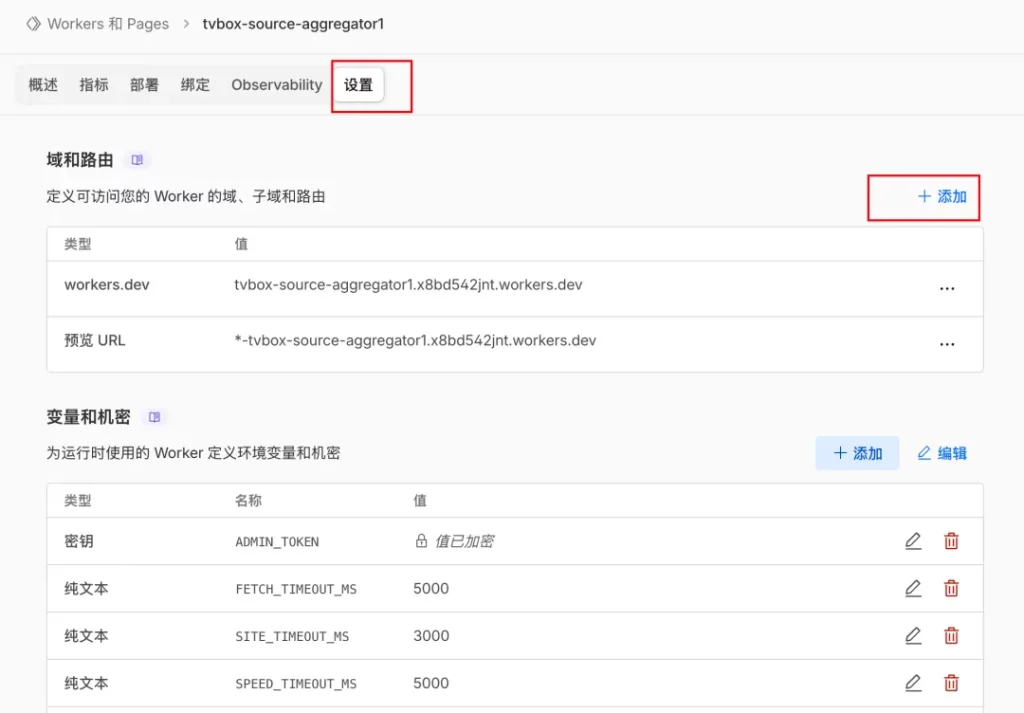The image size is (1024, 713).
Task: Delete the FETCH_TIMEOUT_MS variable
Action: click(951, 588)
